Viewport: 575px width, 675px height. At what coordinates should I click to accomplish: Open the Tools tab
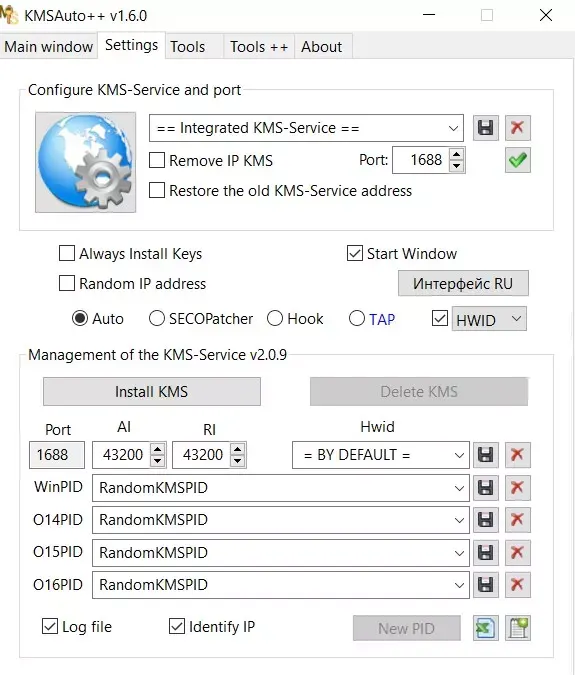[194, 46]
